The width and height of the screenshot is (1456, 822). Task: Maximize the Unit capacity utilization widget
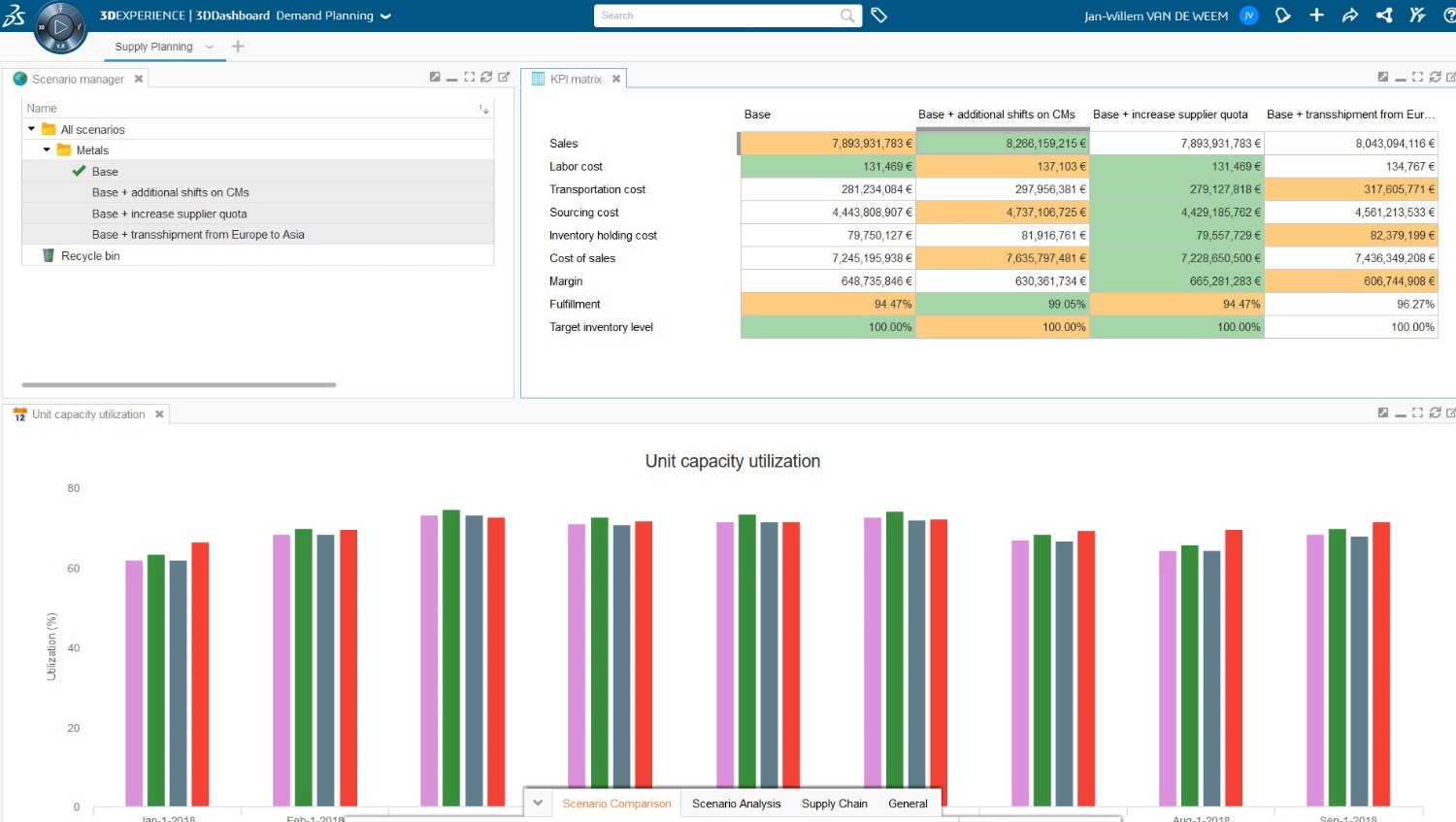1417,412
